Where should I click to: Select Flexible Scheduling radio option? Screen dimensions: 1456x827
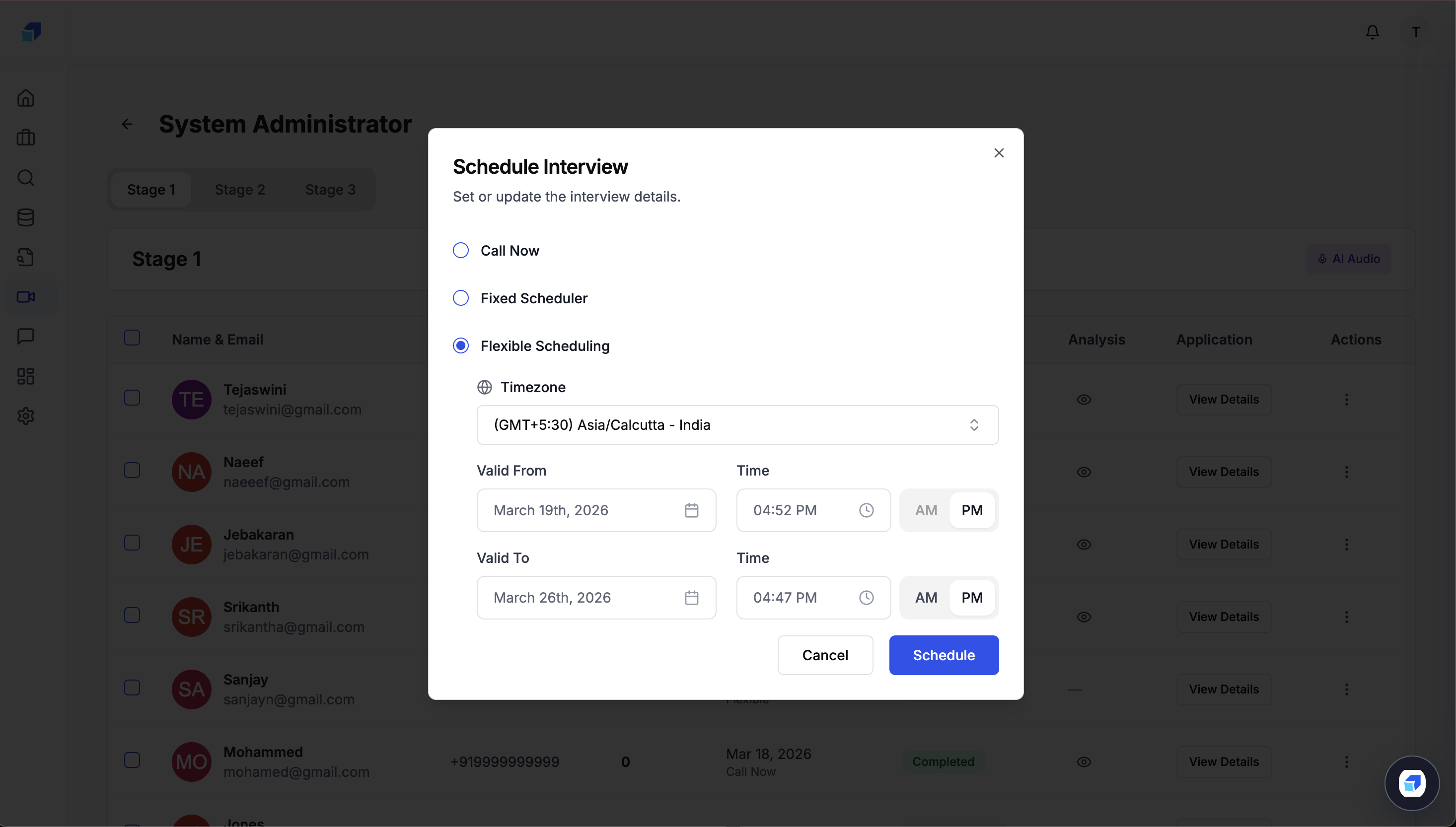[461, 345]
